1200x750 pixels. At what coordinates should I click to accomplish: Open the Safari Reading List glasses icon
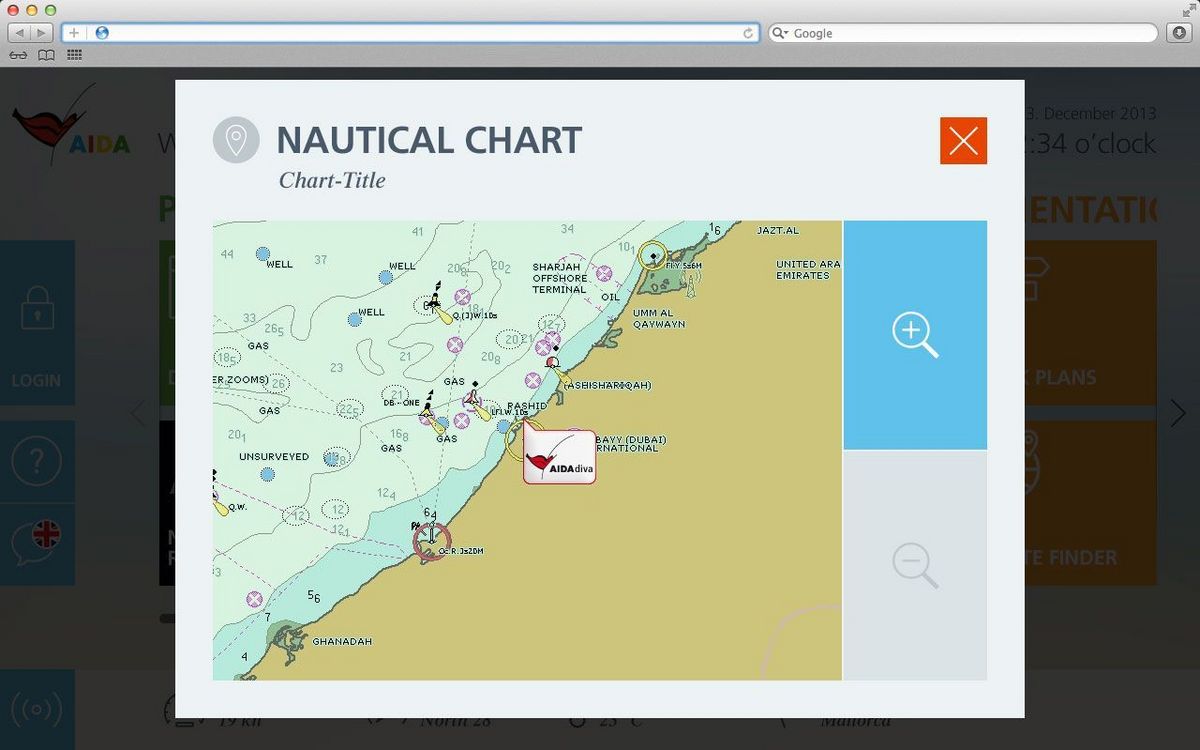pyautogui.click(x=18, y=56)
